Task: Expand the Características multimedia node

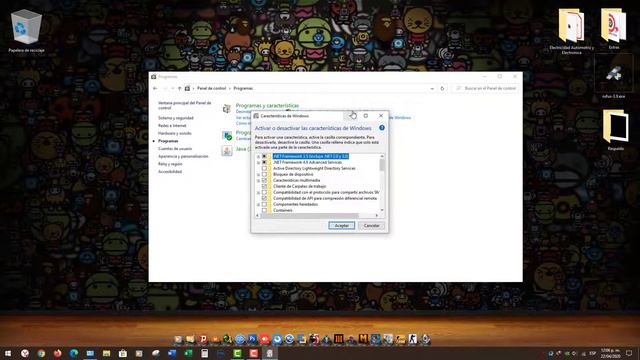Action: pos(258,180)
